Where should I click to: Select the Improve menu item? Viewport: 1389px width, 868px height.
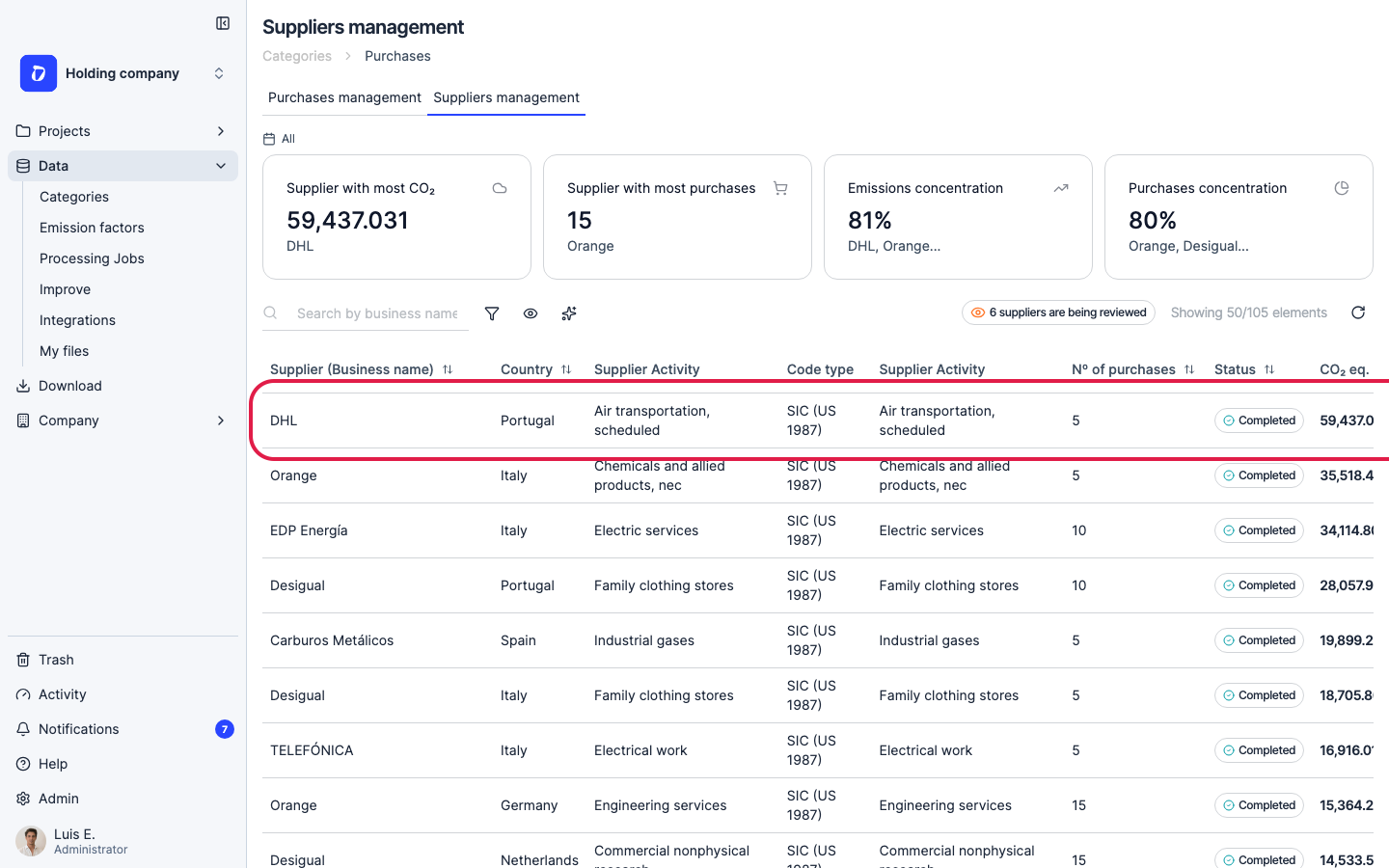point(65,289)
